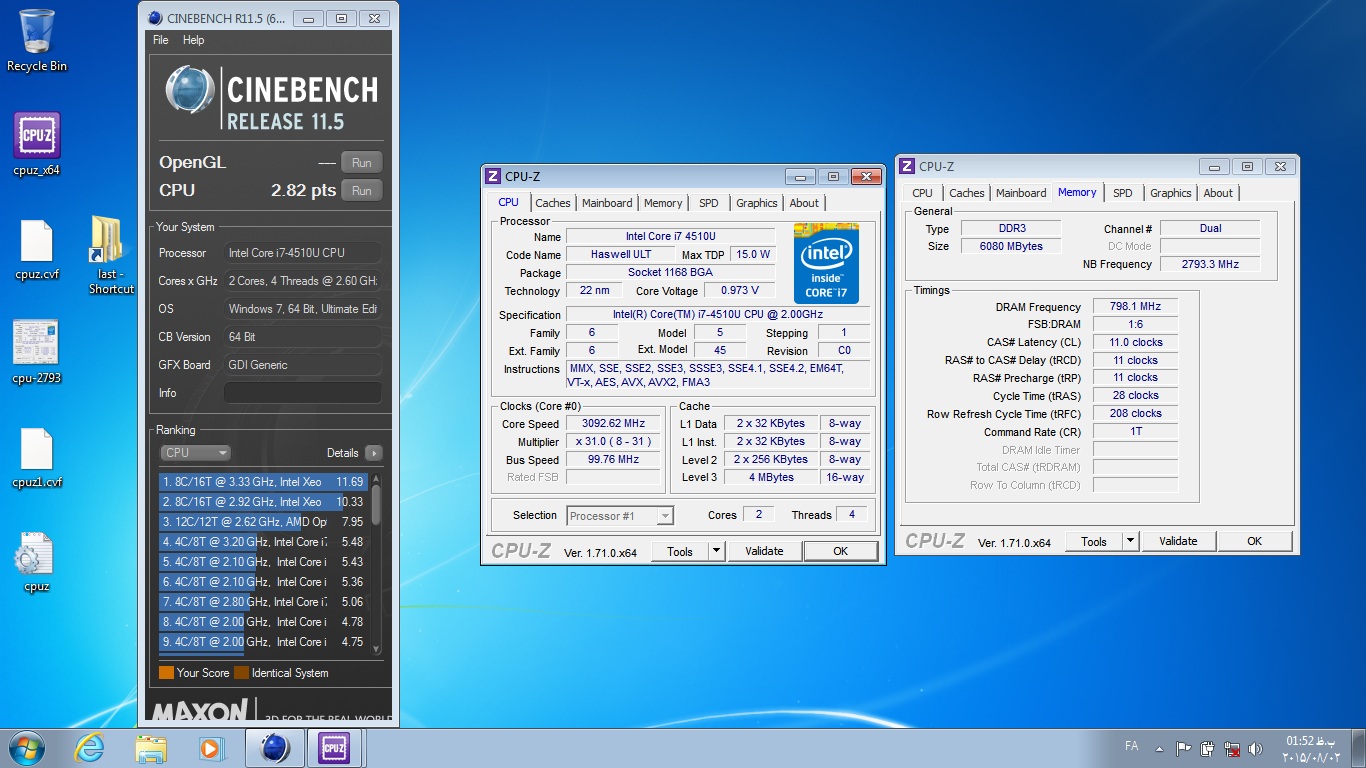
Task: Select the cpu-2793 image file icon
Action: 37,352
